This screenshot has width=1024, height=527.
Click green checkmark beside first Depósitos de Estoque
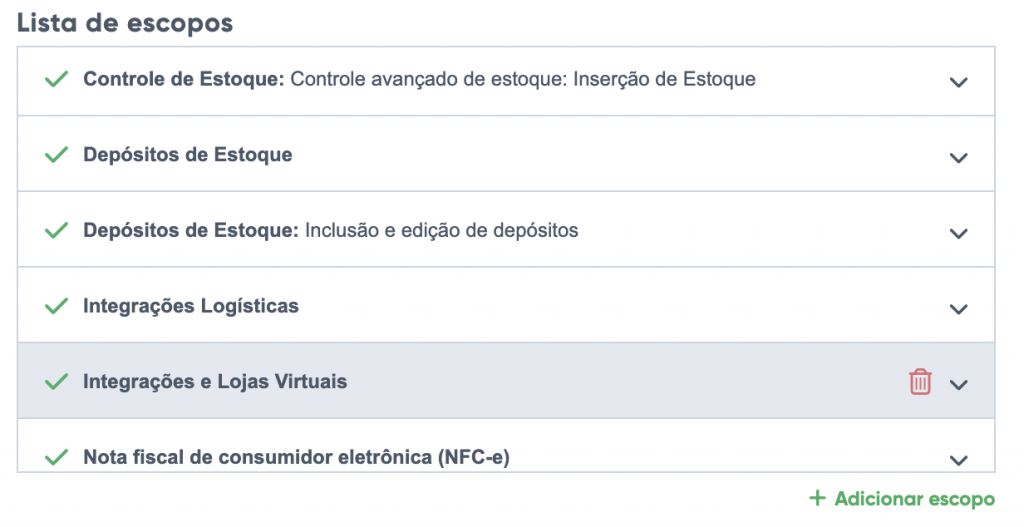point(56,155)
